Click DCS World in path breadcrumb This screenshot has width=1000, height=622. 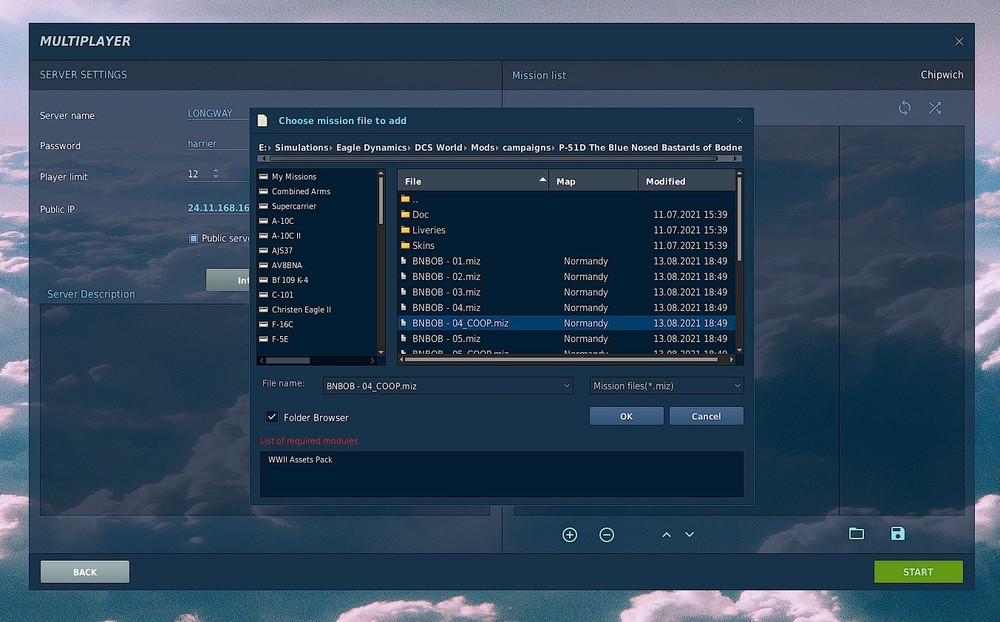[x=438, y=147]
